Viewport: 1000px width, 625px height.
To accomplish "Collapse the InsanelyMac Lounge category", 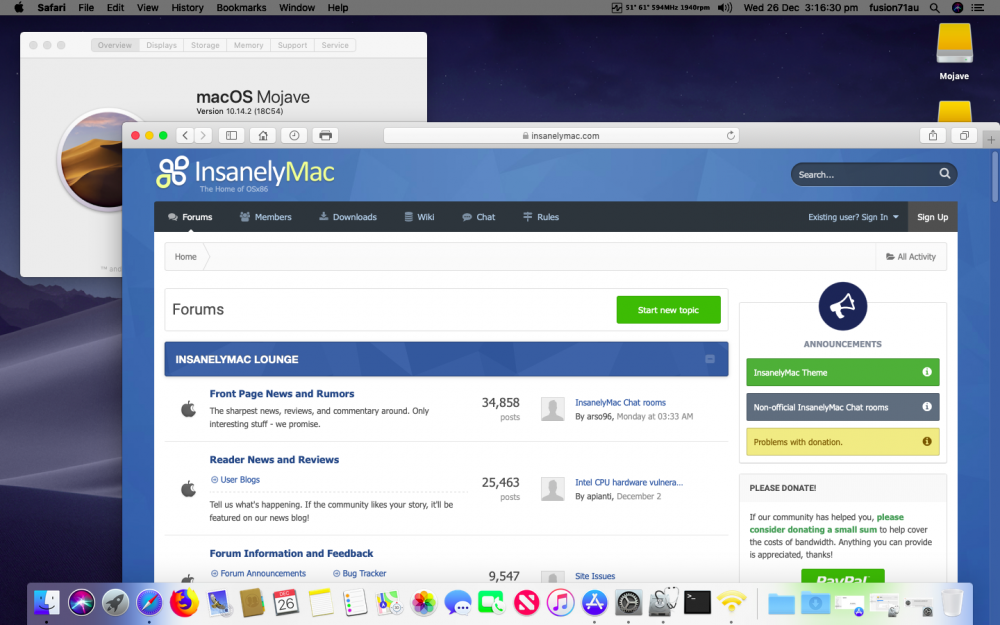I will pyautogui.click(x=710, y=359).
